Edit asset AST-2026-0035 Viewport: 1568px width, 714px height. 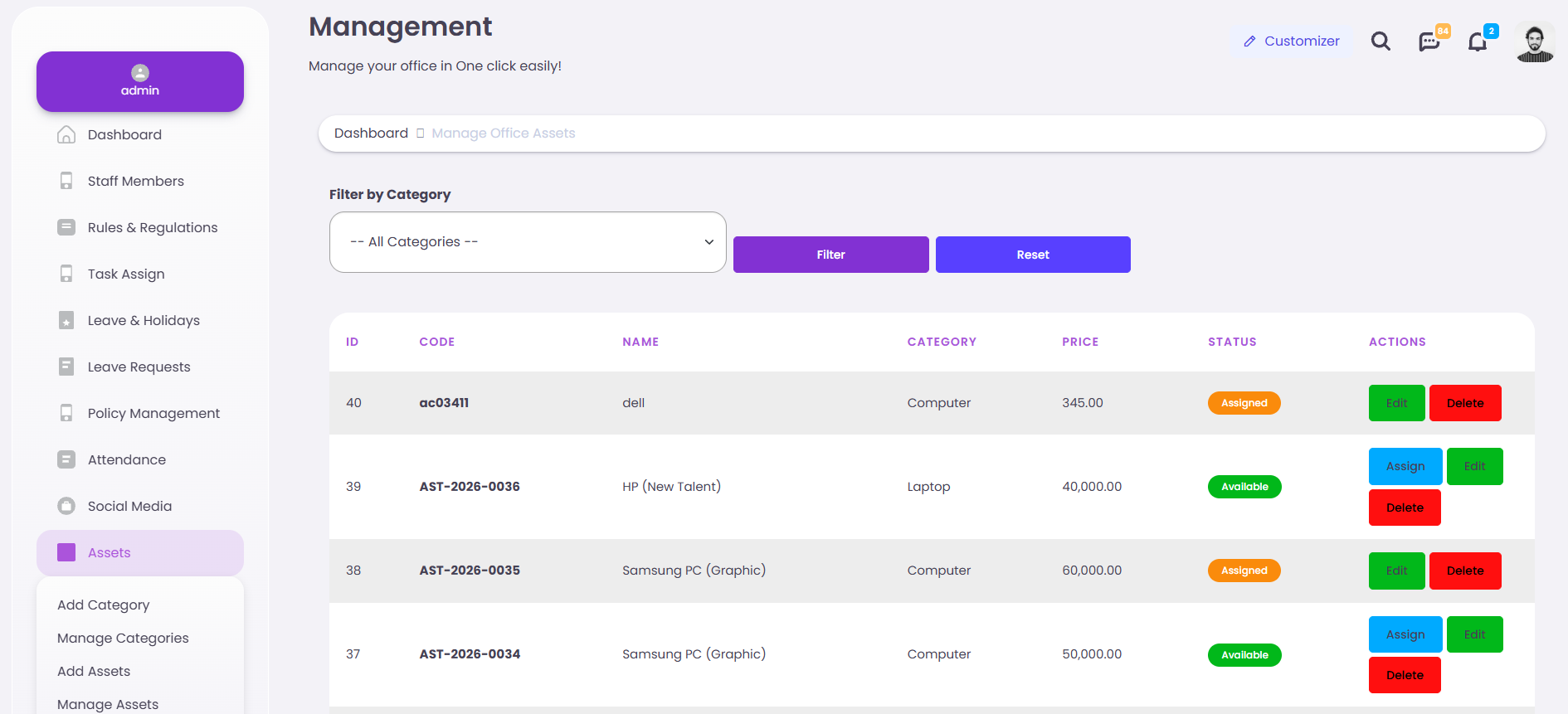(x=1397, y=571)
